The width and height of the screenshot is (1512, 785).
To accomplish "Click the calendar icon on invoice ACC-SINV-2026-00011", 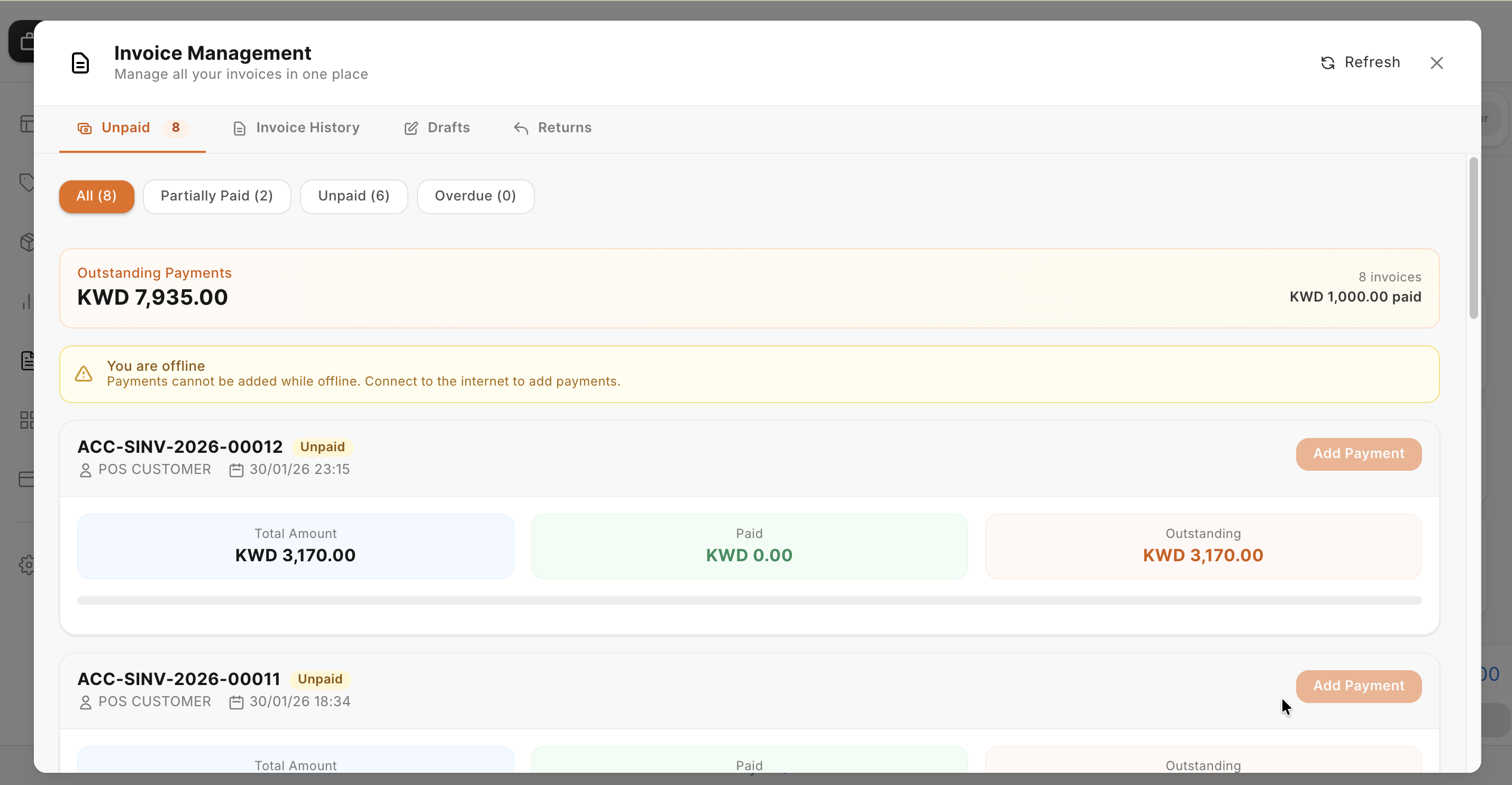I will [x=236, y=702].
